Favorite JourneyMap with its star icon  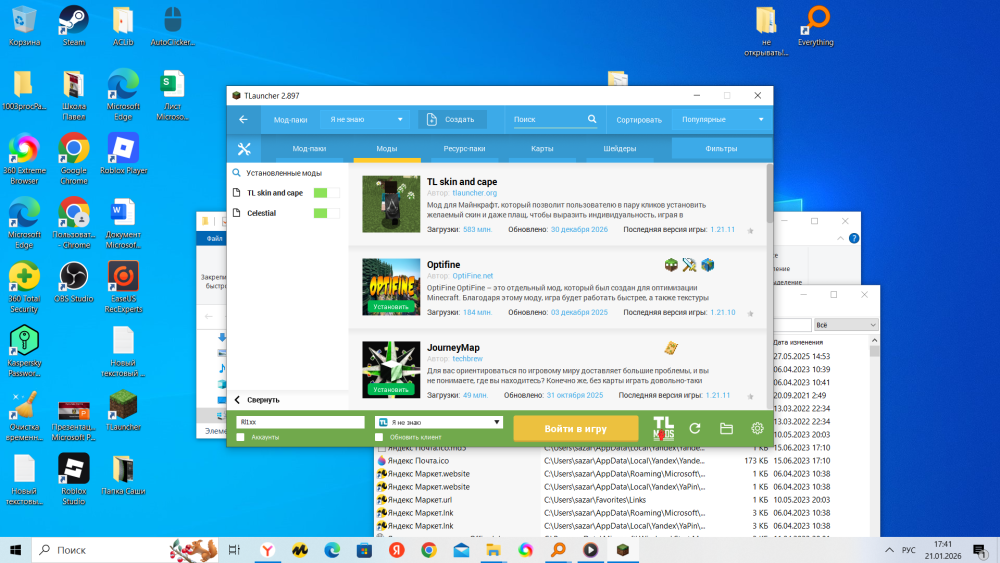click(x=751, y=397)
